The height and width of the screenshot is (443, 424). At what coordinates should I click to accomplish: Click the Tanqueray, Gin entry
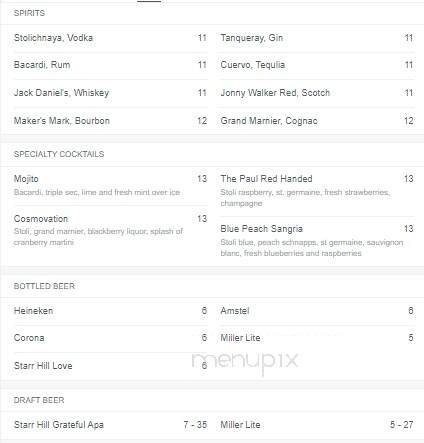(317, 38)
